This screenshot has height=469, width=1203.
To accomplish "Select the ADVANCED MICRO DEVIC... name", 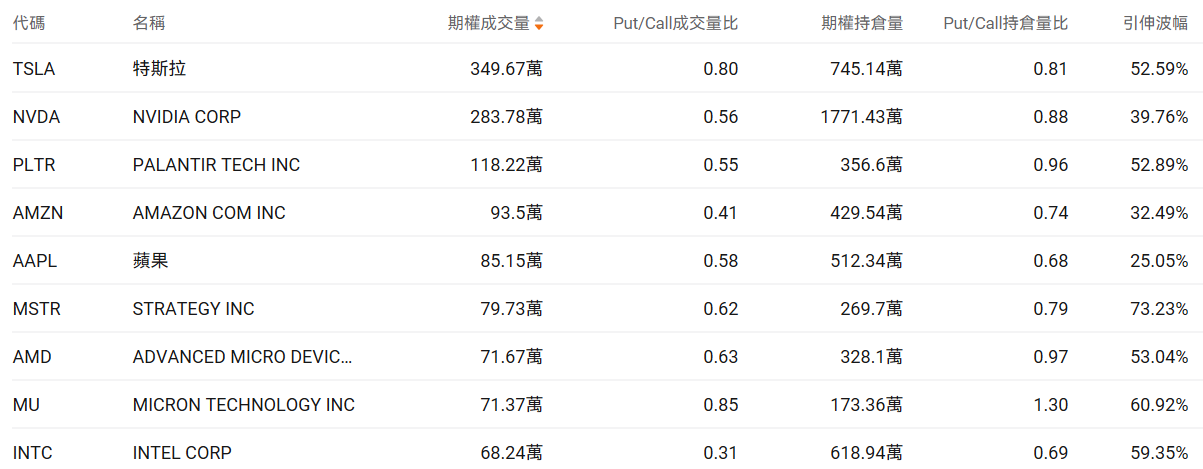I will pos(243,357).
